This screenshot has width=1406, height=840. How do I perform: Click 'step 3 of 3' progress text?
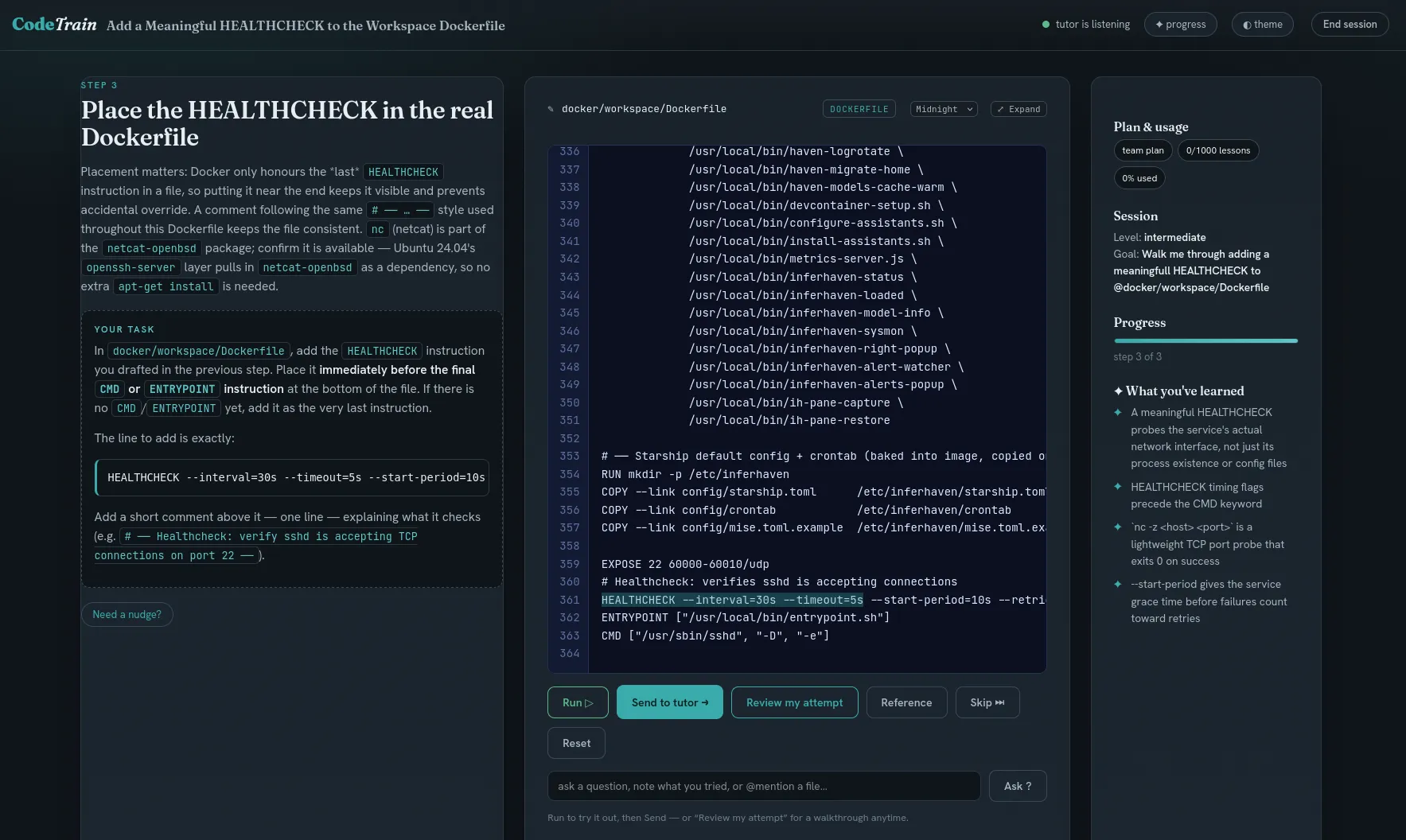click(x=1137, y=356)
